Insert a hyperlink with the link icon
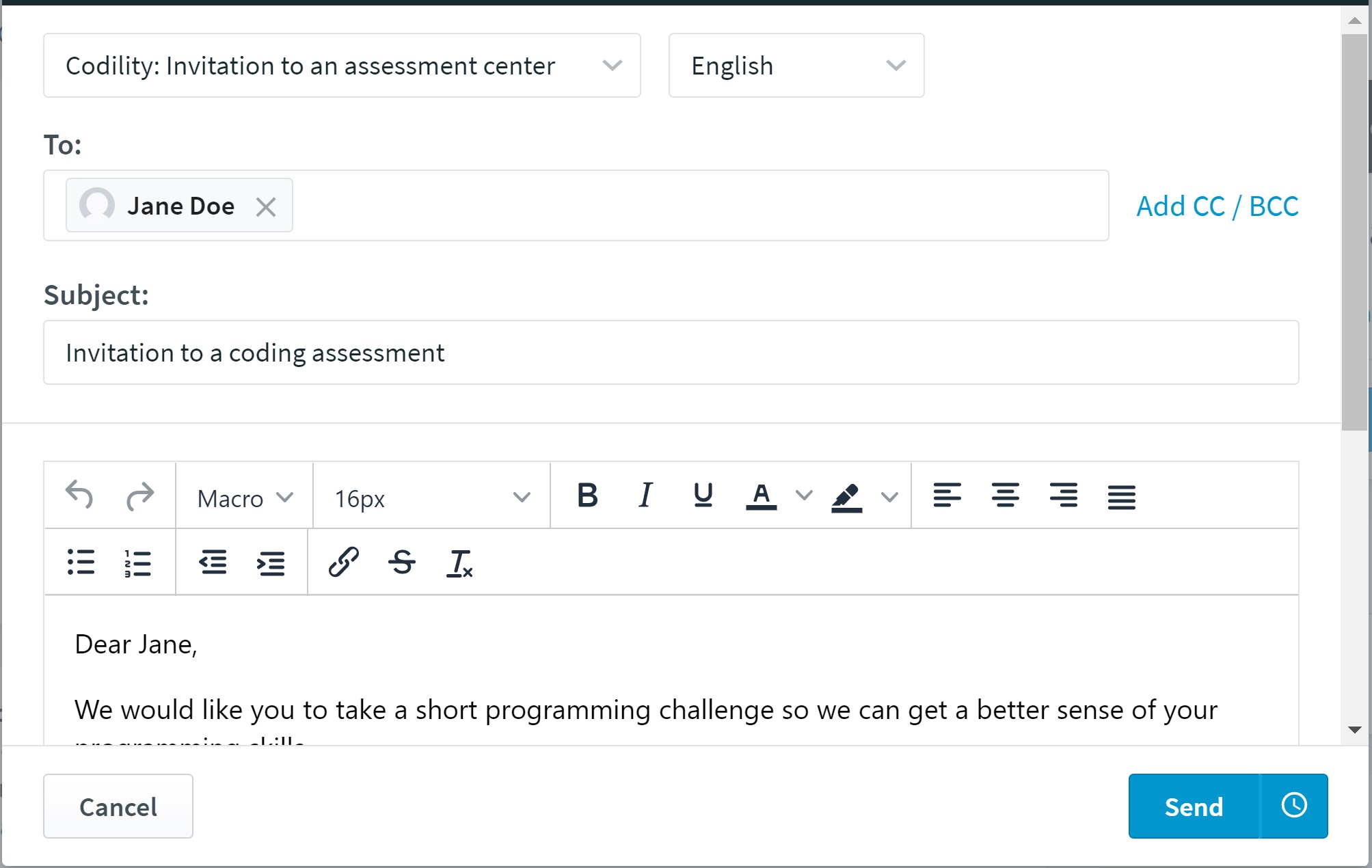This screenshot has width=1372, height=868. click(343, 562)
